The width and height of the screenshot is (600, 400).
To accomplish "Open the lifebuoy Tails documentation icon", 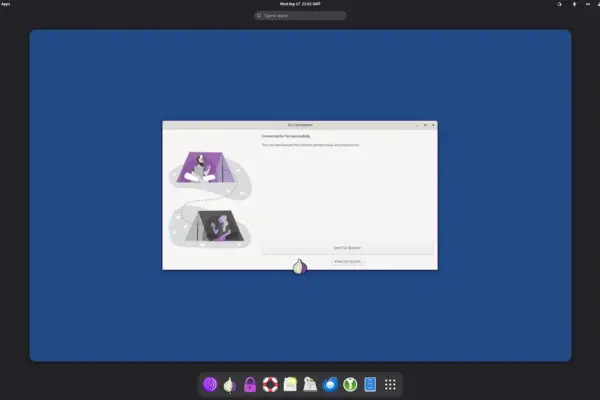I will 270,384.
